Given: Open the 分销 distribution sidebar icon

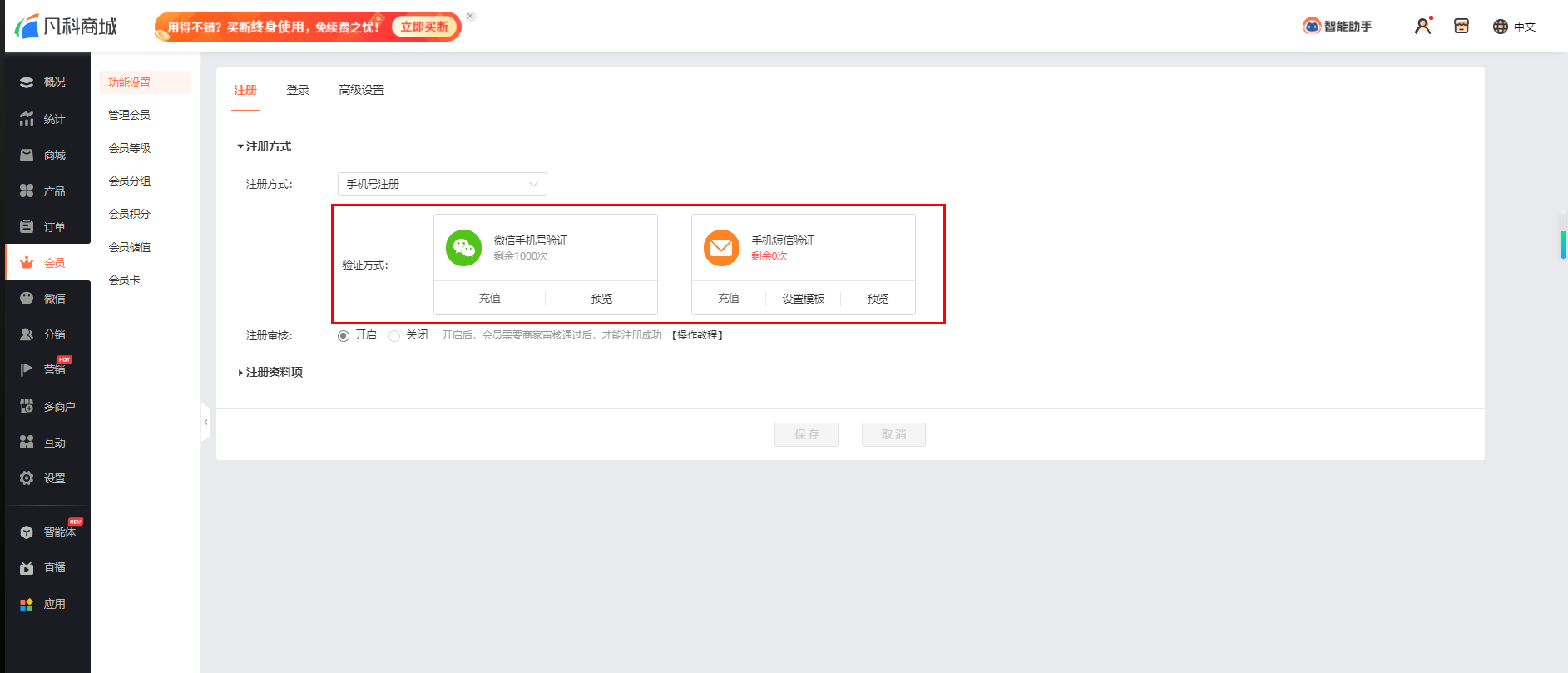Looking at the screenshot, I should pos(27,334).
